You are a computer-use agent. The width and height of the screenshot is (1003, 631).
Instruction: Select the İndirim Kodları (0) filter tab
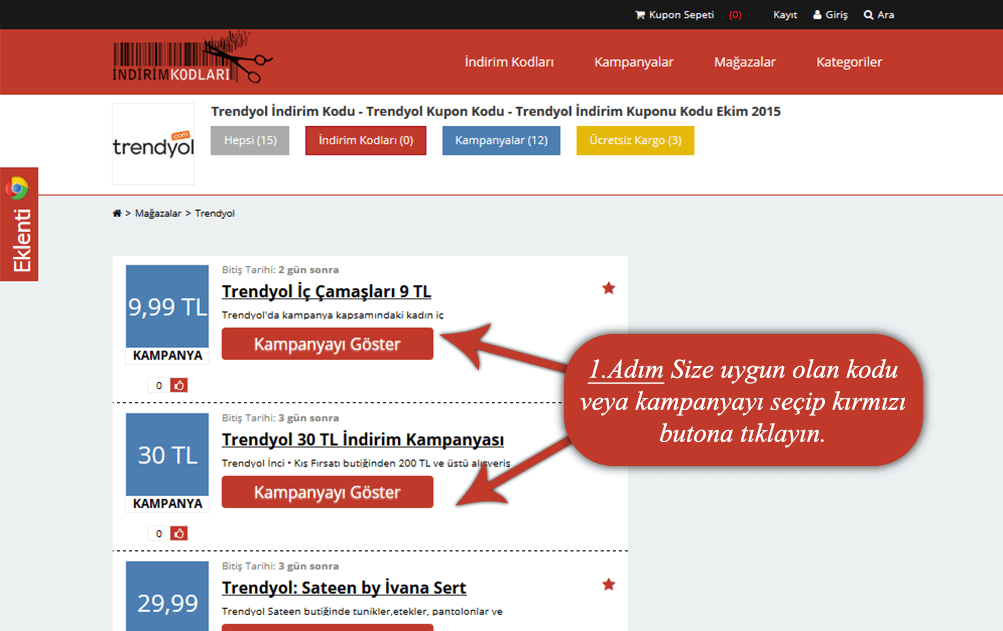[x=366, y=140]
